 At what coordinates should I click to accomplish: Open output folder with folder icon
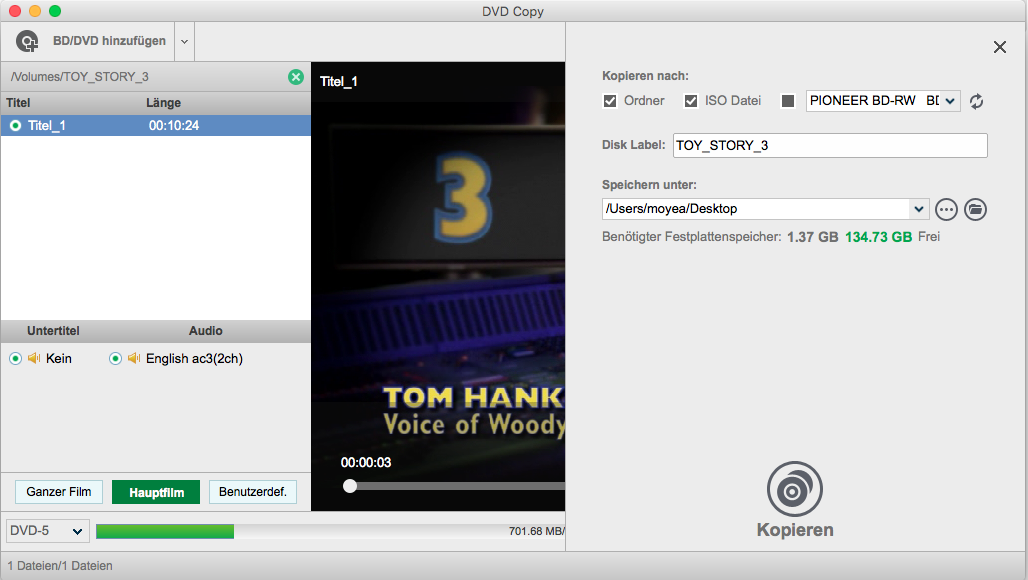pyautogui.click(x=975, y=209)
